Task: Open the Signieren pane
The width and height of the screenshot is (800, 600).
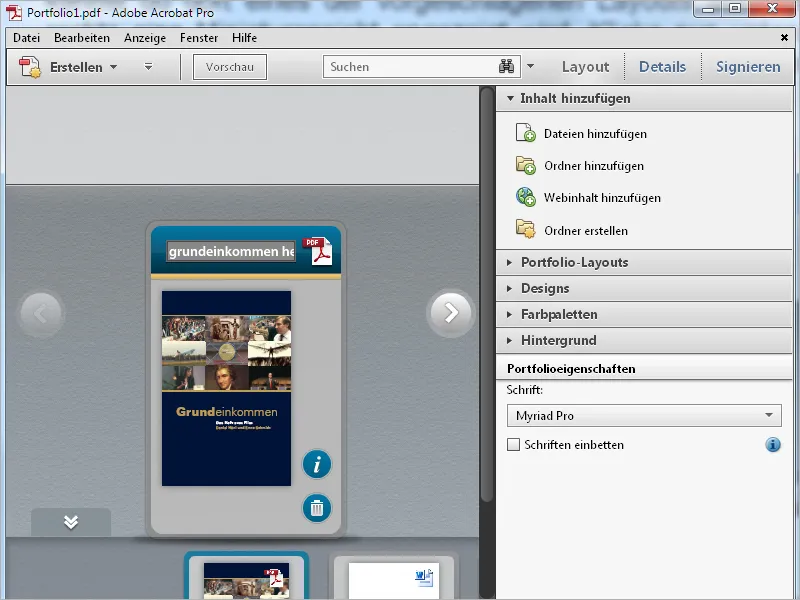Action: [748, 67]
